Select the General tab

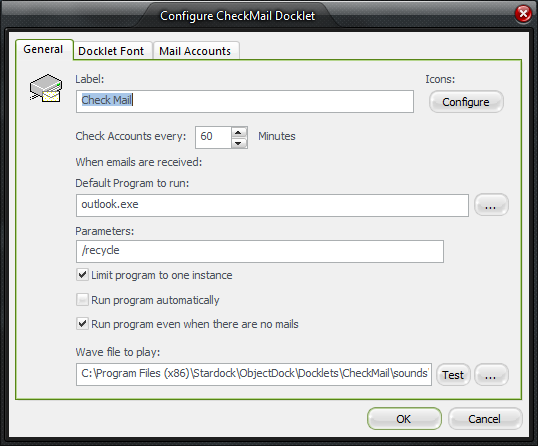point(43,49)
